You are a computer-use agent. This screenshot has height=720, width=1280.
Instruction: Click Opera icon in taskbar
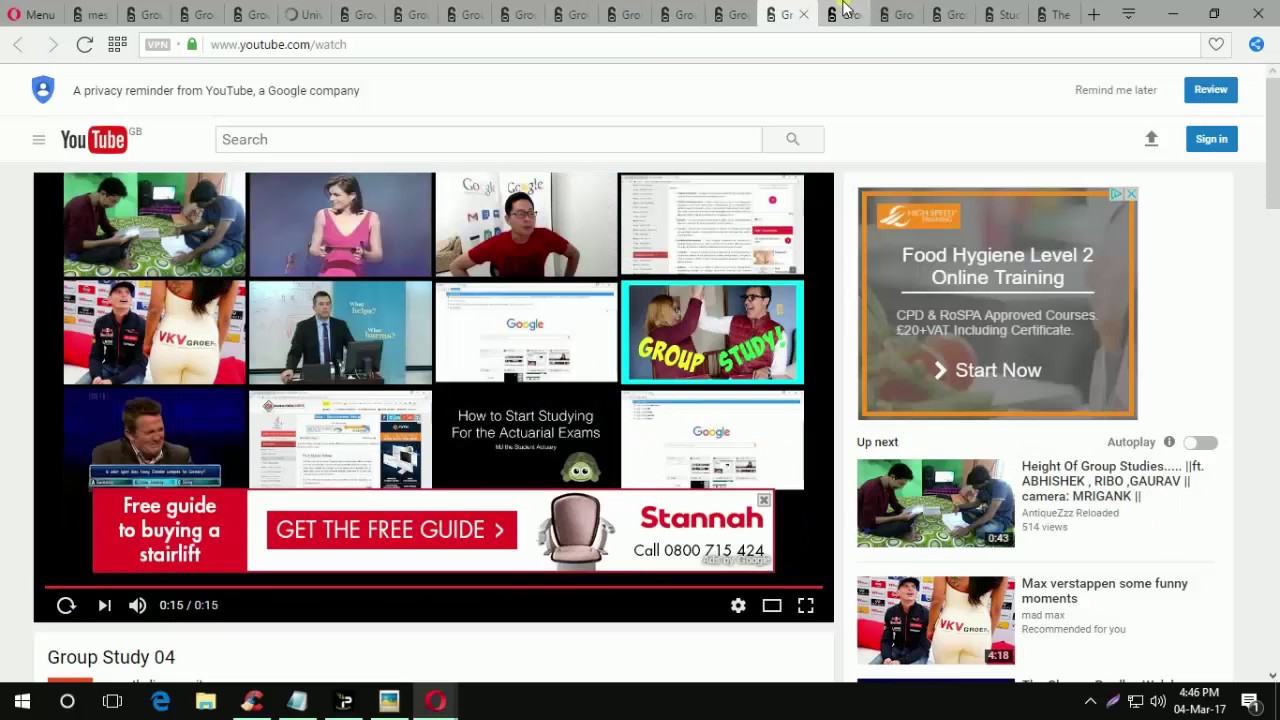click(435, 701)
